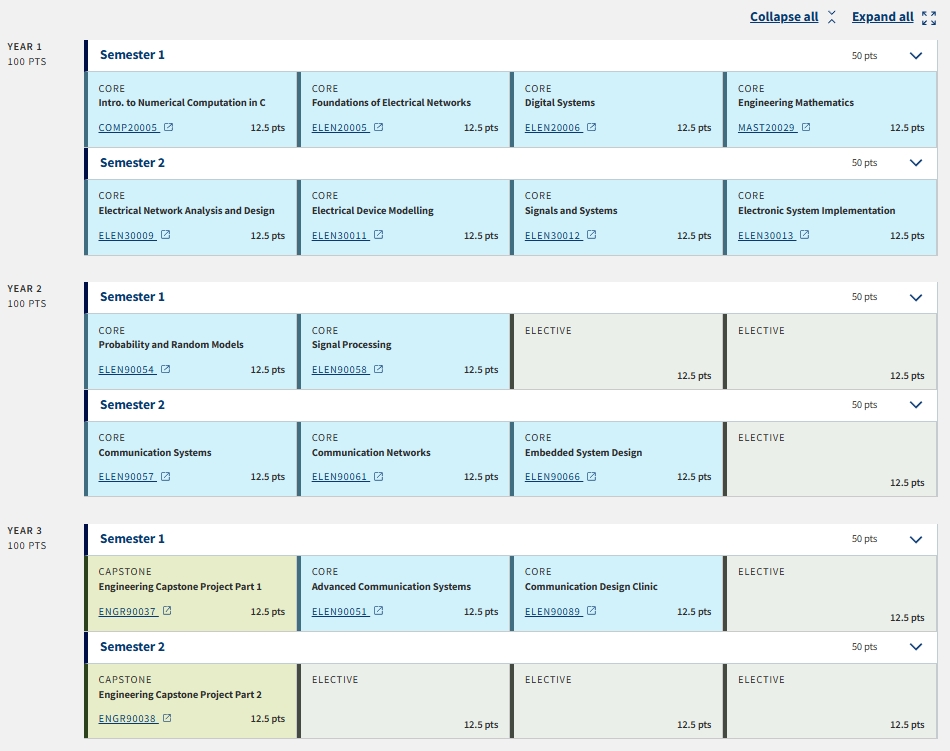This screenshot has height=751, width=950.
Task: Click external link icon beside MAST20029
Action: tap(806, 128)
